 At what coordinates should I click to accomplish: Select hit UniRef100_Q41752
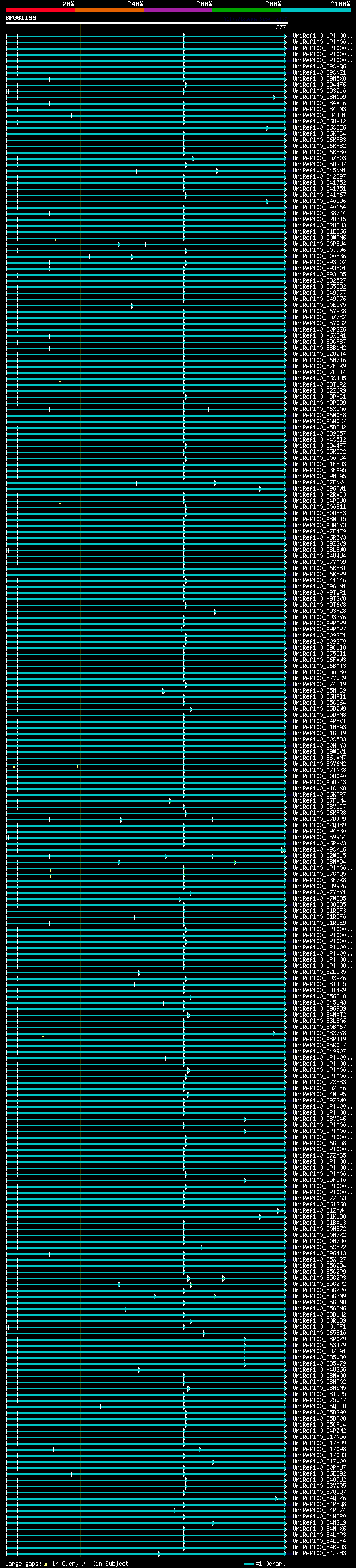[x=319, y=182]
